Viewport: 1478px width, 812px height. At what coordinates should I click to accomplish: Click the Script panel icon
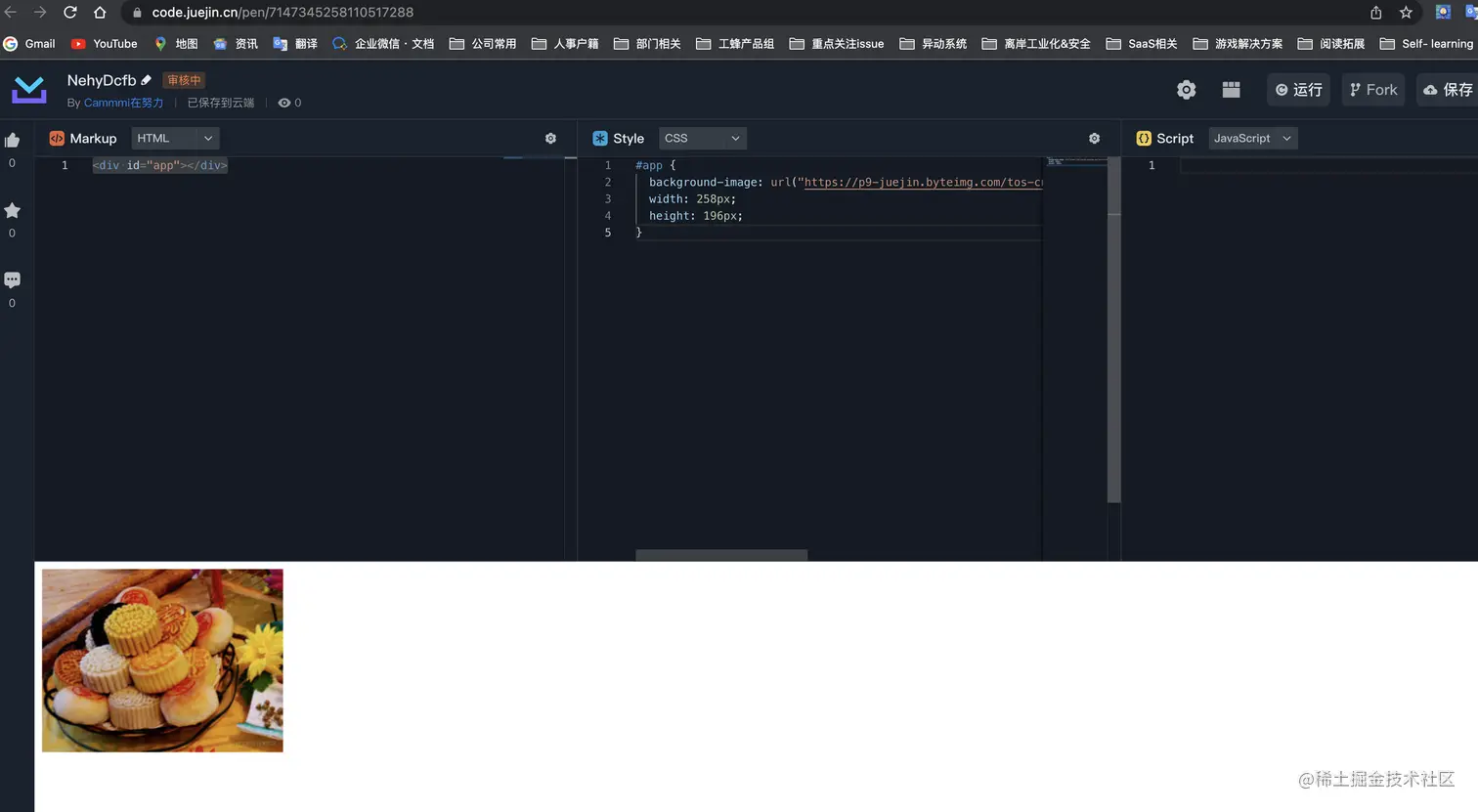pyautogui.click(x=1144, y=139)
